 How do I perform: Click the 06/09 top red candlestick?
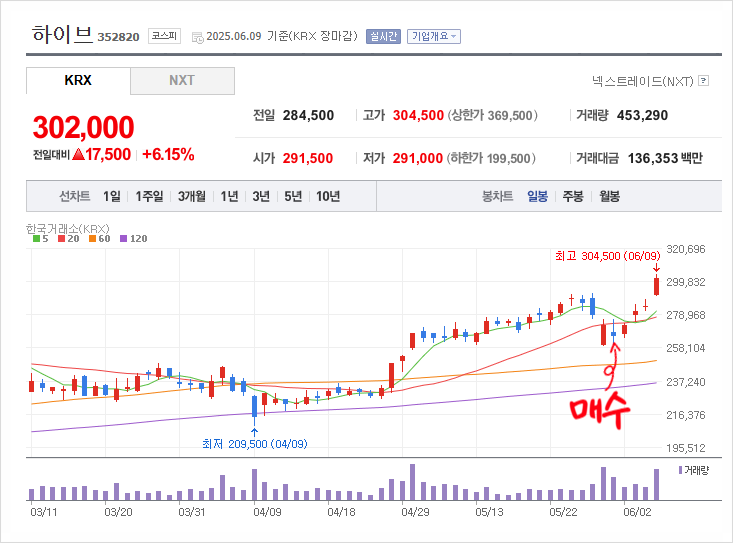point(656,285)
